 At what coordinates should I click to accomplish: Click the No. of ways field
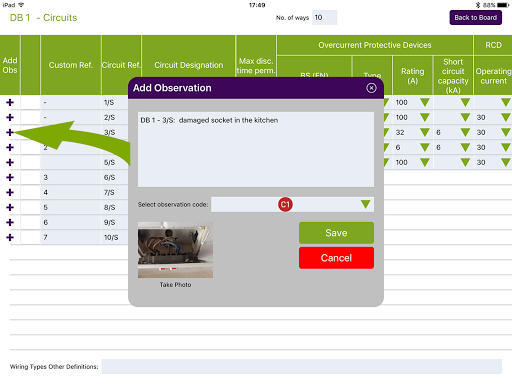point(325,18)
